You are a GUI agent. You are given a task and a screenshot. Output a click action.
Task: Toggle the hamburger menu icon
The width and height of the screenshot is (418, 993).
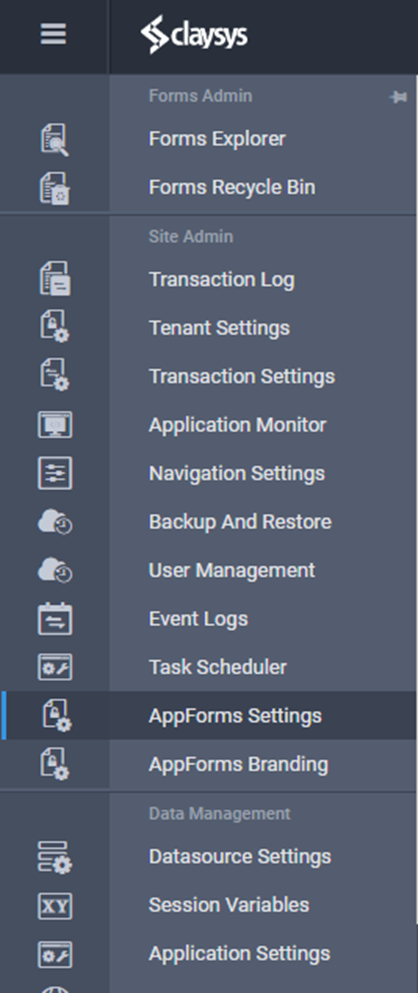click(x=54, y=34)
